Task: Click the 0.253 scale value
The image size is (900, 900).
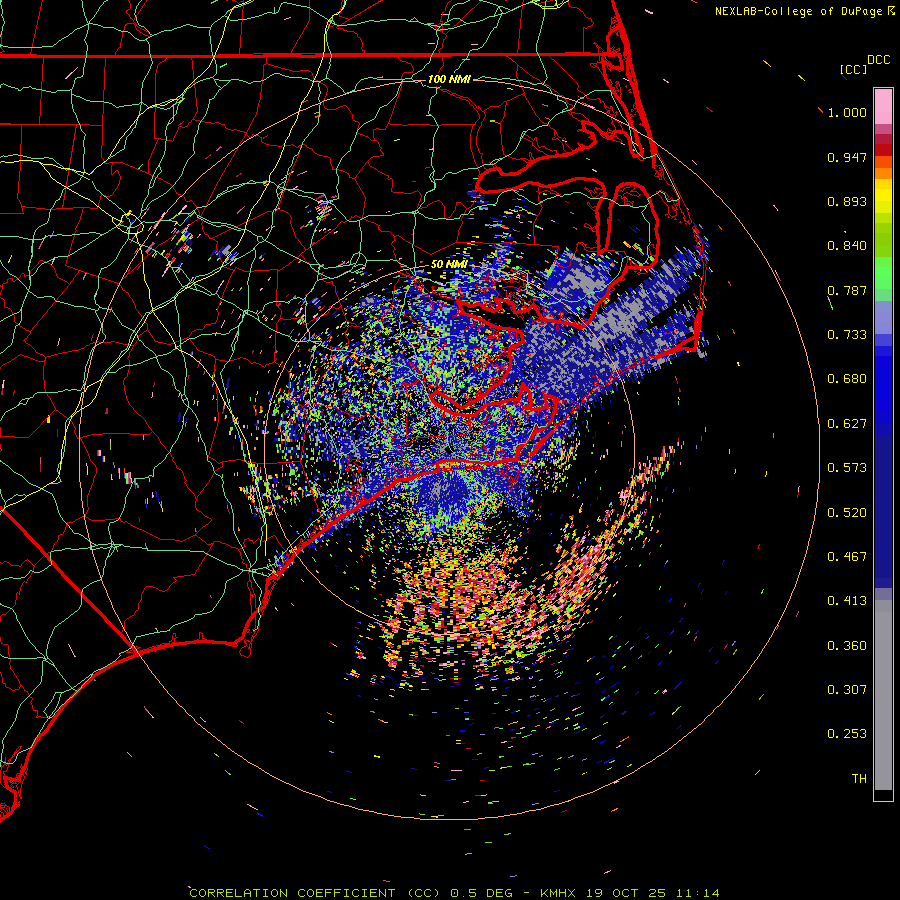Action: click(847, 734)
